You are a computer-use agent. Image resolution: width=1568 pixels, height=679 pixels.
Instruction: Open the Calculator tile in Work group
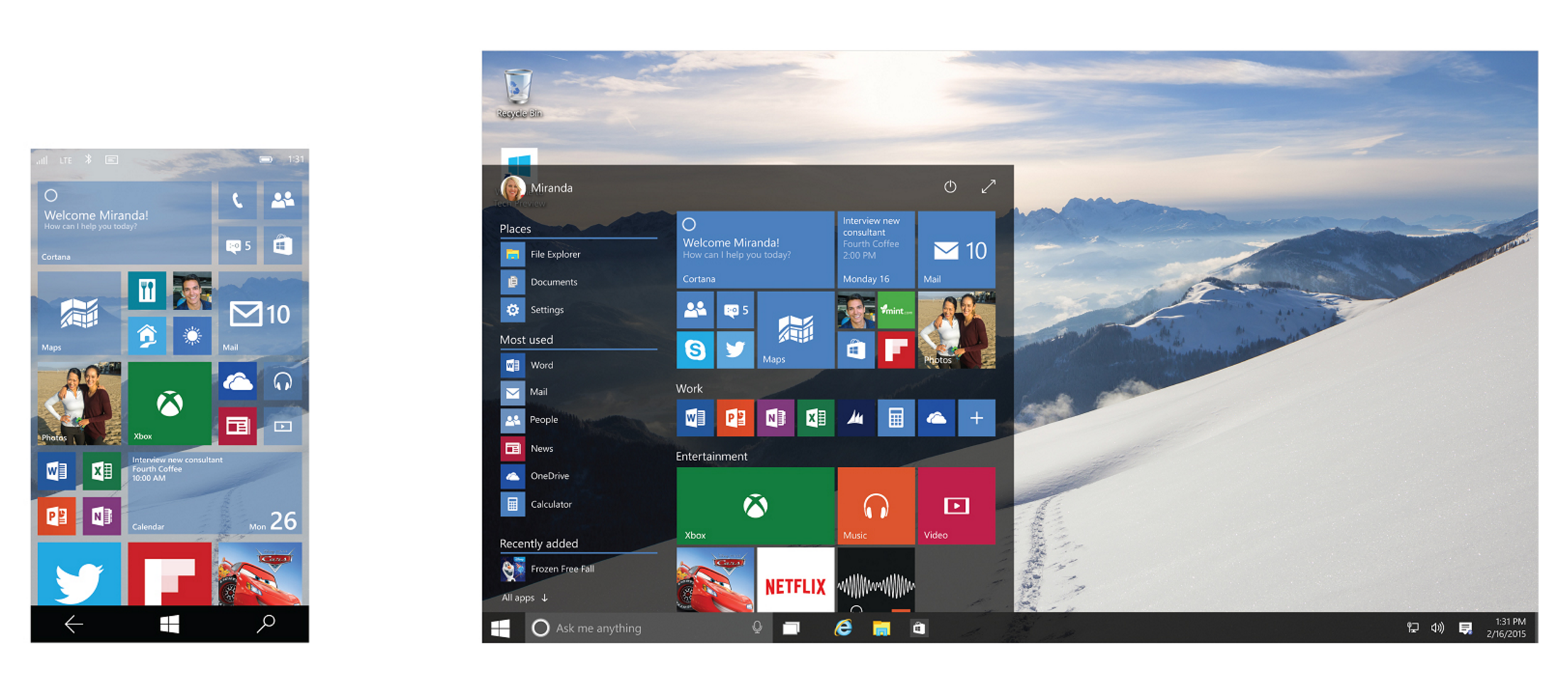[x=896, y=418]
